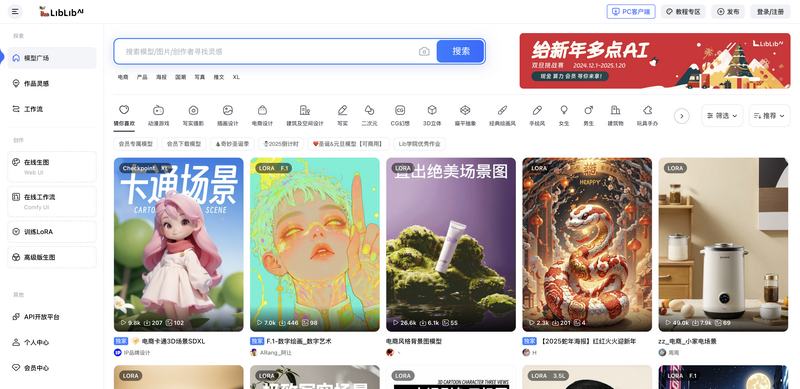Open the 卡通场景 model card image

click(179, 245)
